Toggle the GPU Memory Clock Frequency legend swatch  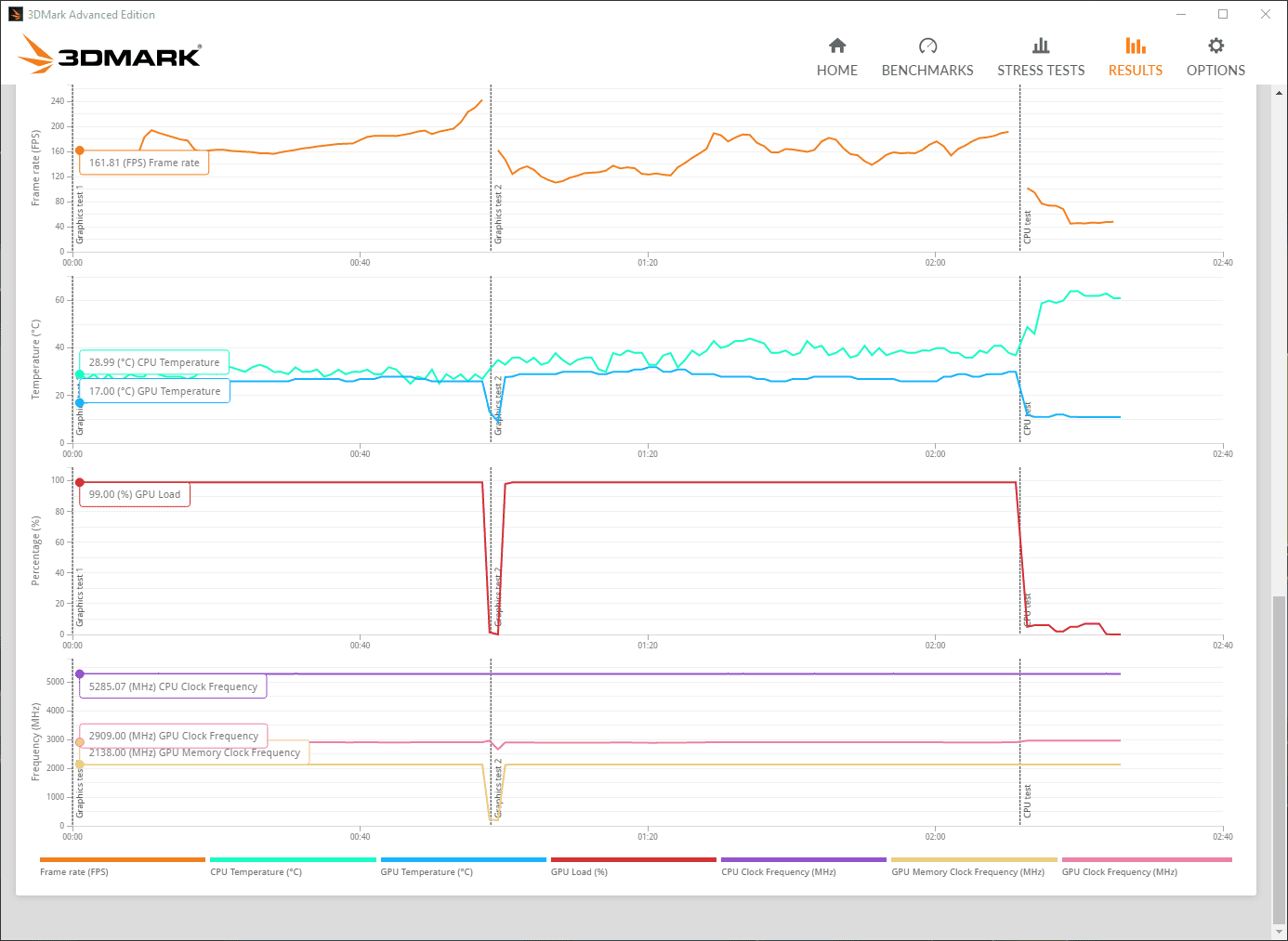pos(974,860)
